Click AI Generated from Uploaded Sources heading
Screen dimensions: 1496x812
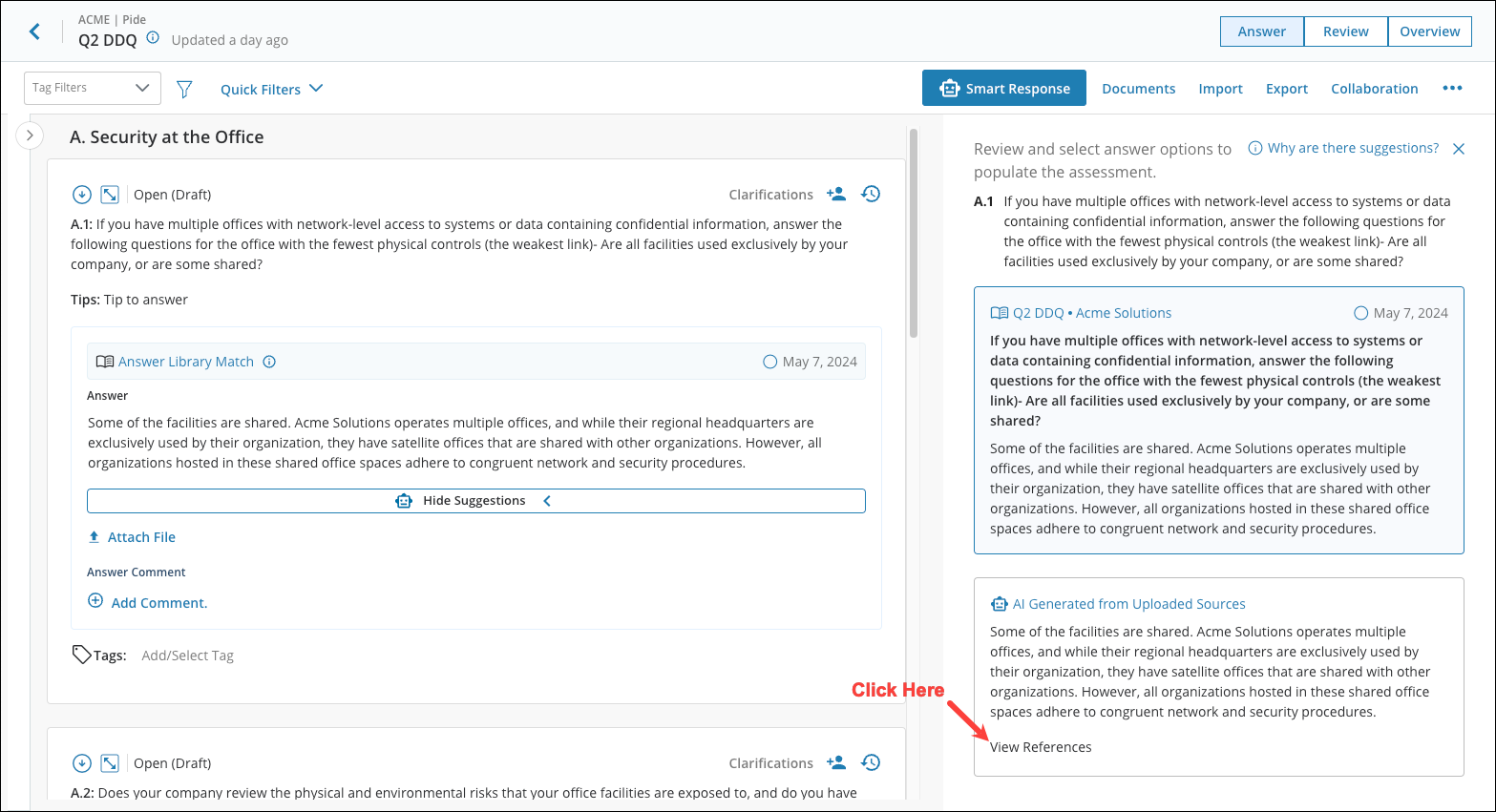coord(1128,604)
